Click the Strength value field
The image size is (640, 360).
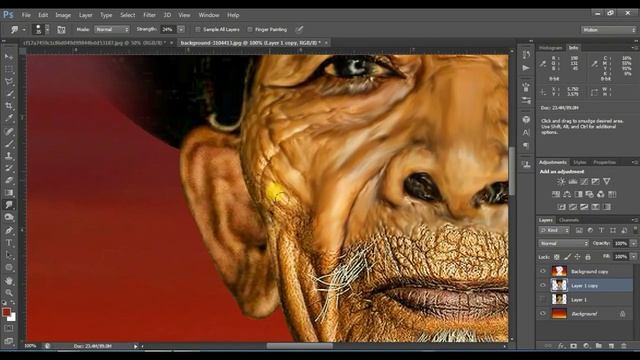pos(168,29)
